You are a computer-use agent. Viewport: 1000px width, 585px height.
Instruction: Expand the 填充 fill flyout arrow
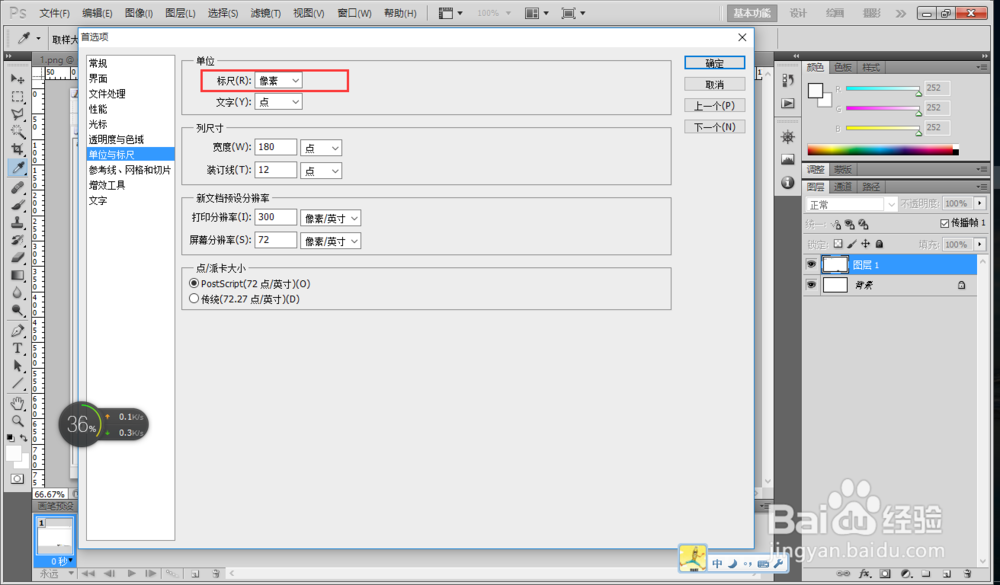click(980, 244)
